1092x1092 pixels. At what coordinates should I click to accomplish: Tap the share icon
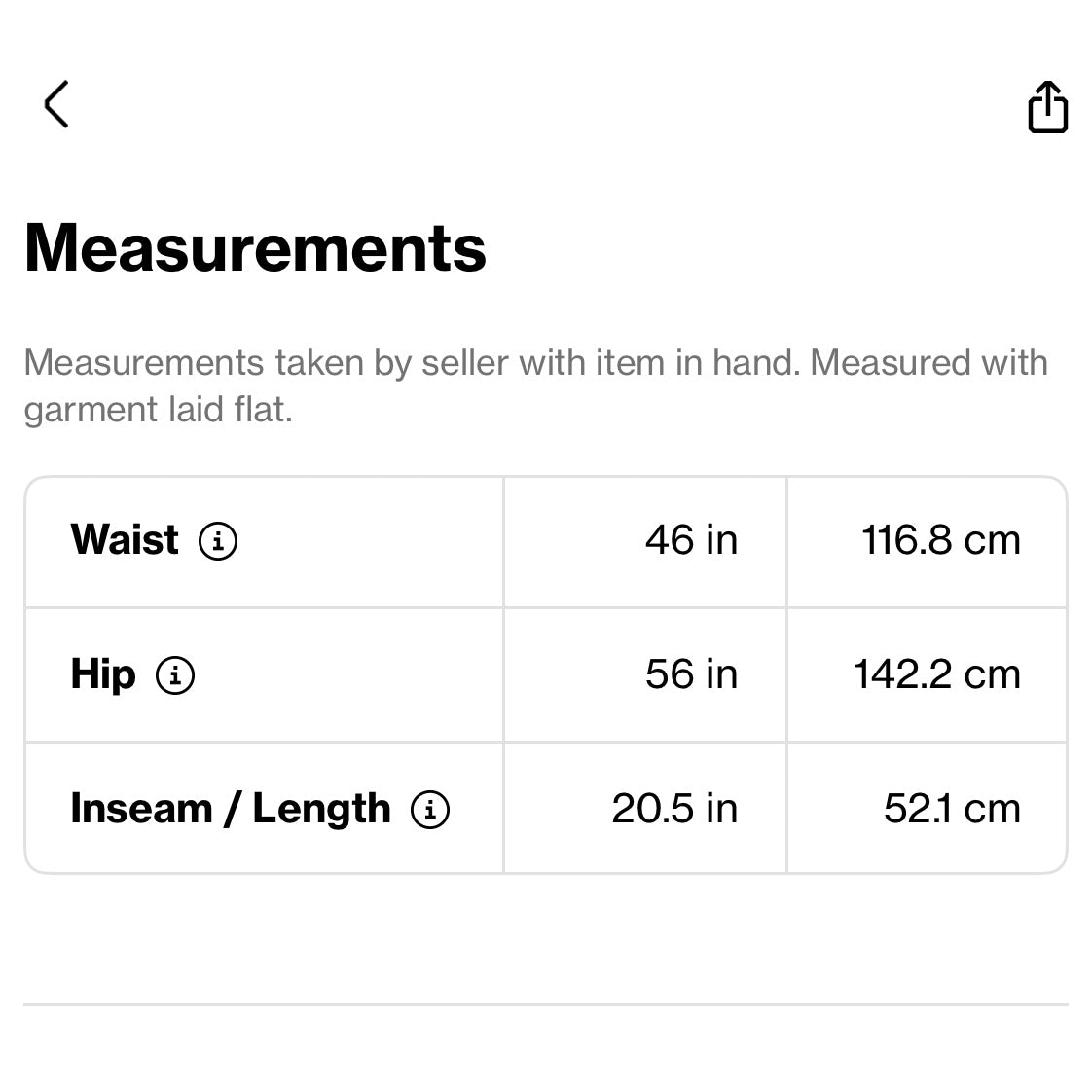[1047, 106]
